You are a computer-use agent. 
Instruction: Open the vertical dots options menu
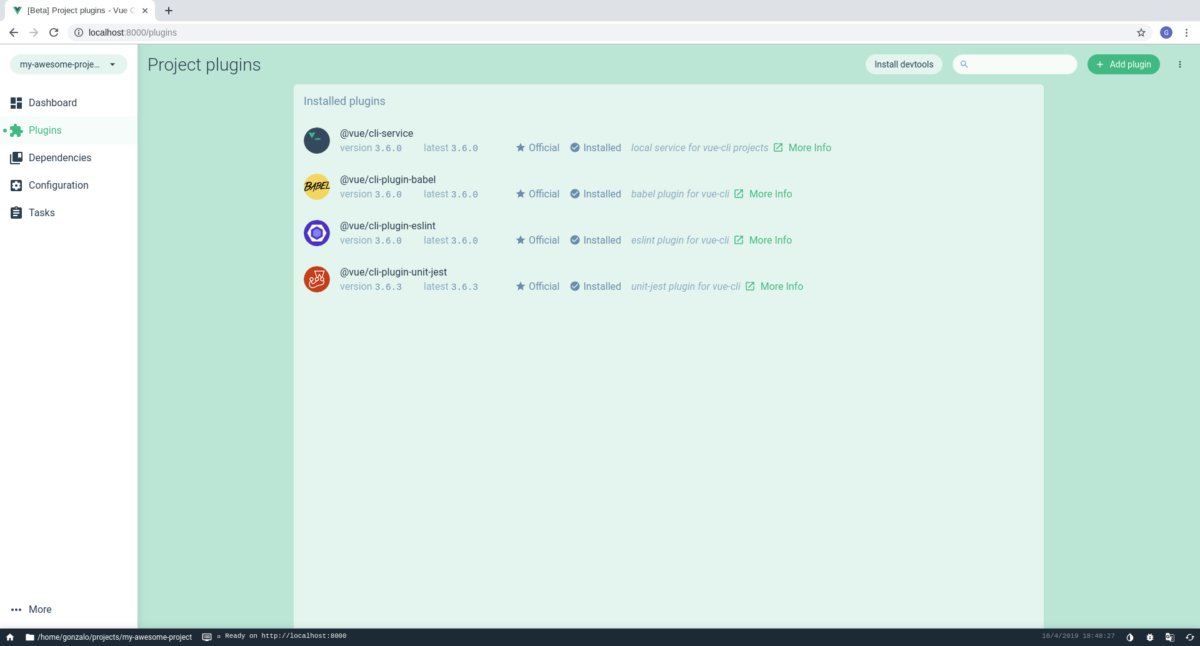(1180, 64)
